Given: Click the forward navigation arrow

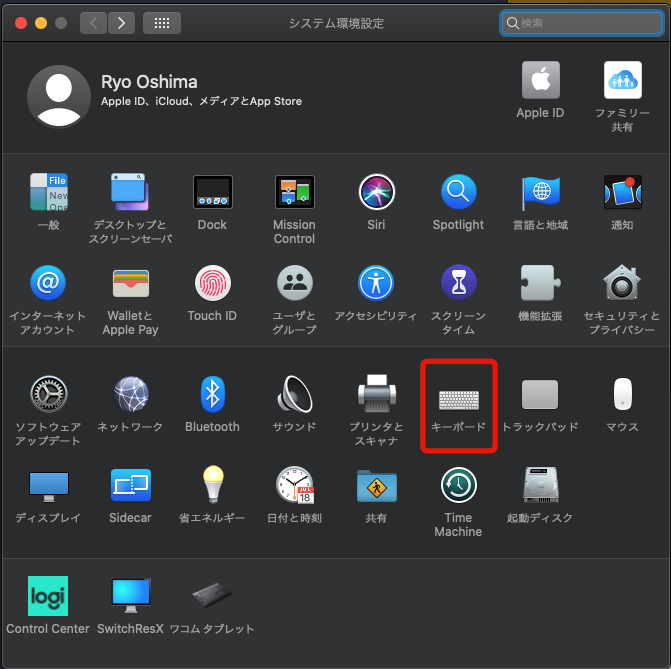Looking at the screenshot, I should (122, 23).
